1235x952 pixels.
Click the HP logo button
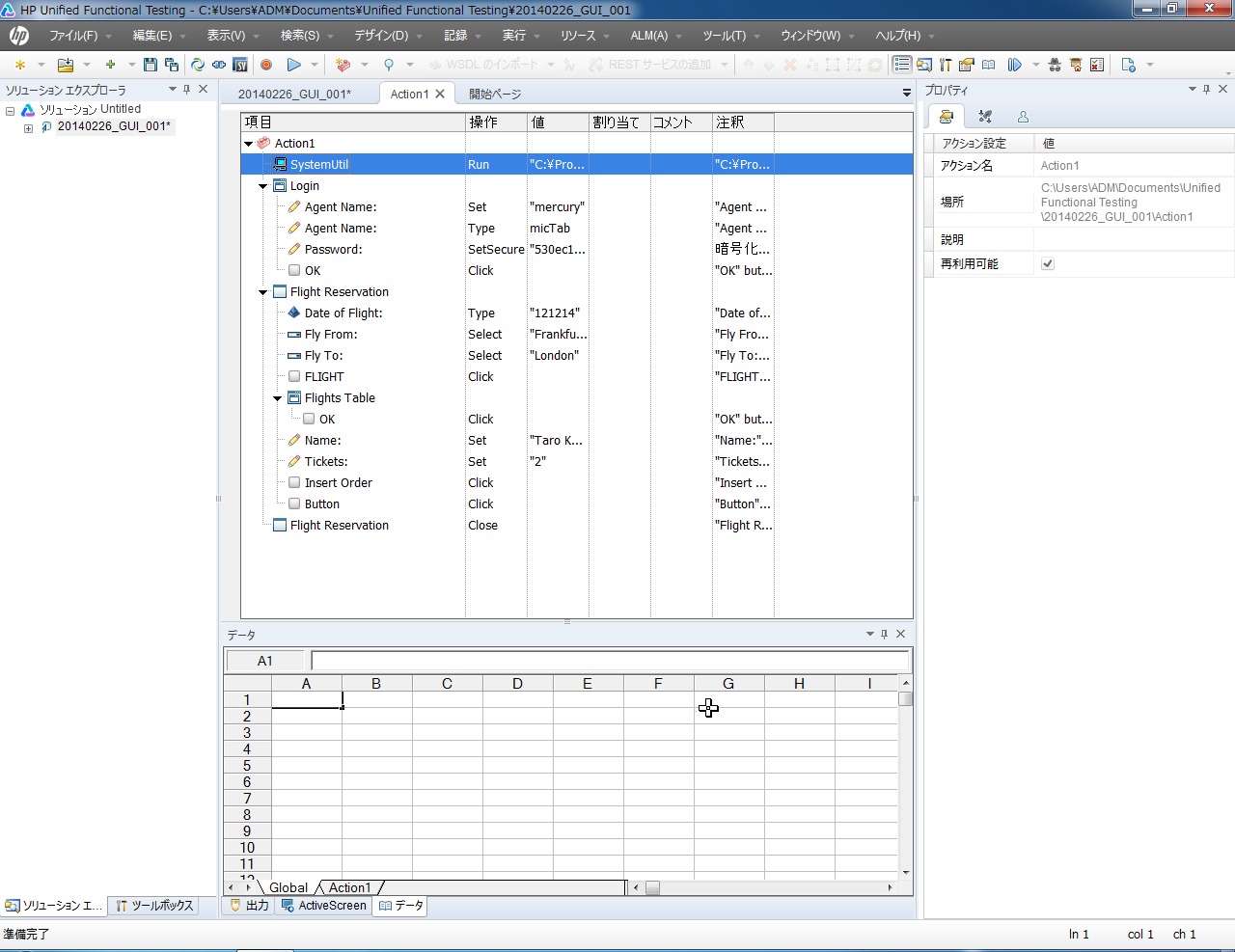[19, 36]
